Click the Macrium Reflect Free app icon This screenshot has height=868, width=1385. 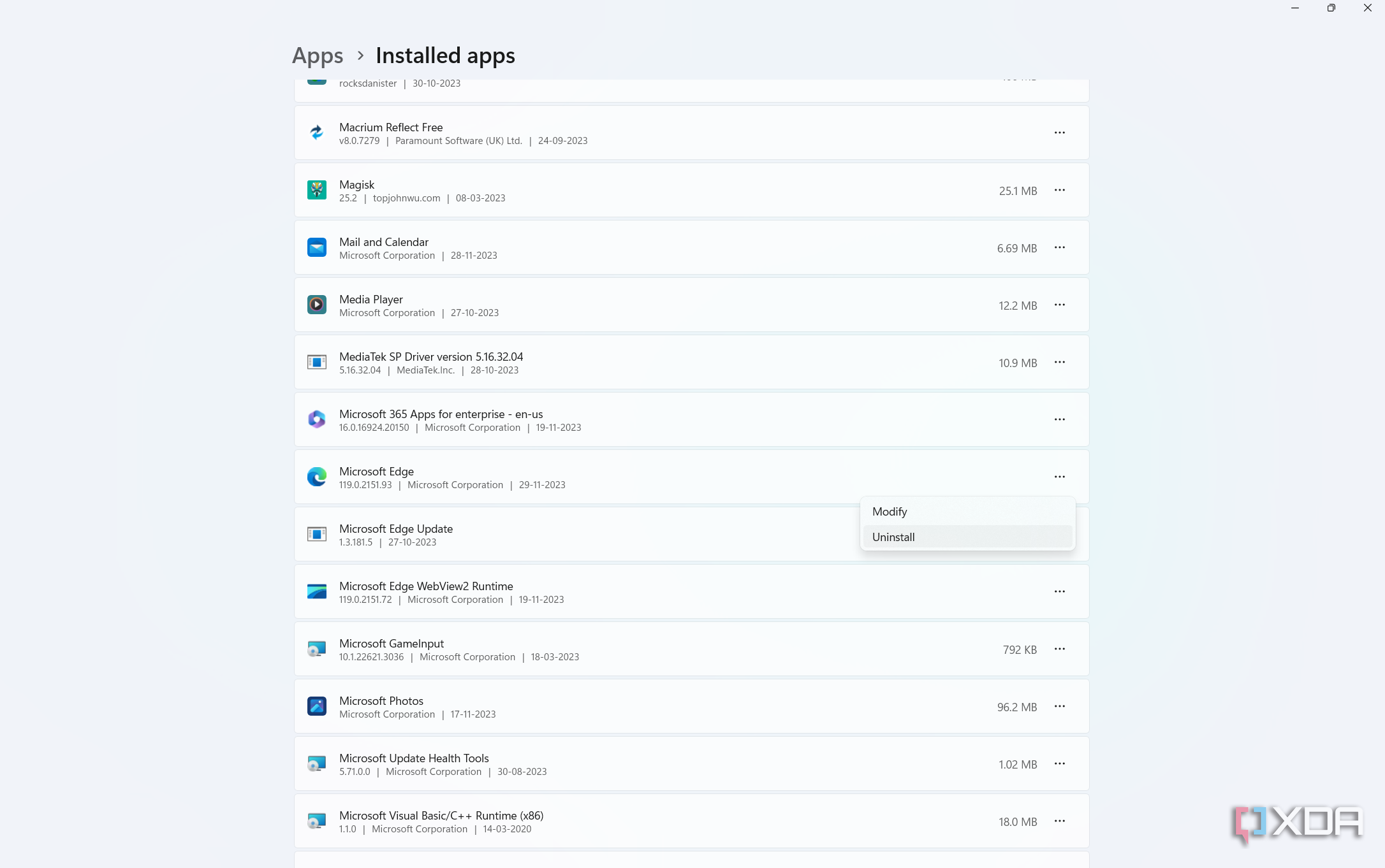(317, 133)
